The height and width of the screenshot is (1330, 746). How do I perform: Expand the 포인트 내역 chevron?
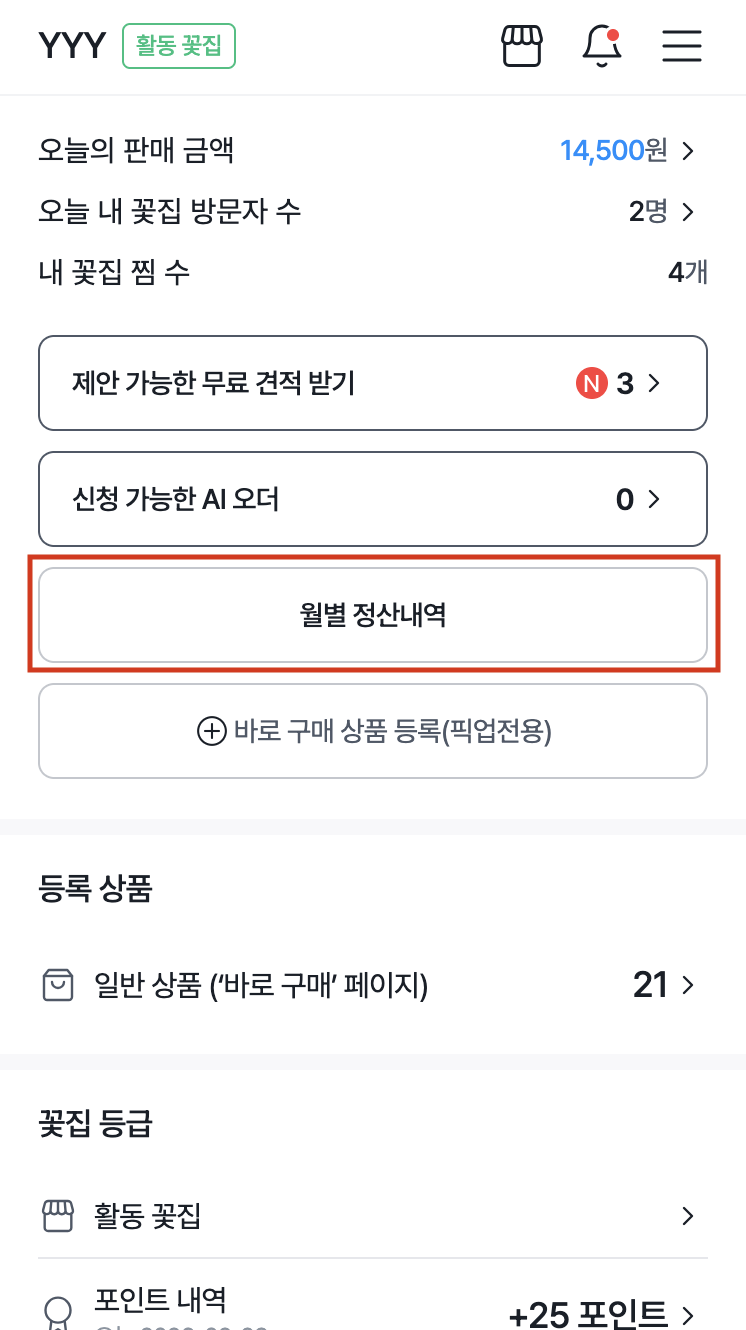(x=687, y=1316)
